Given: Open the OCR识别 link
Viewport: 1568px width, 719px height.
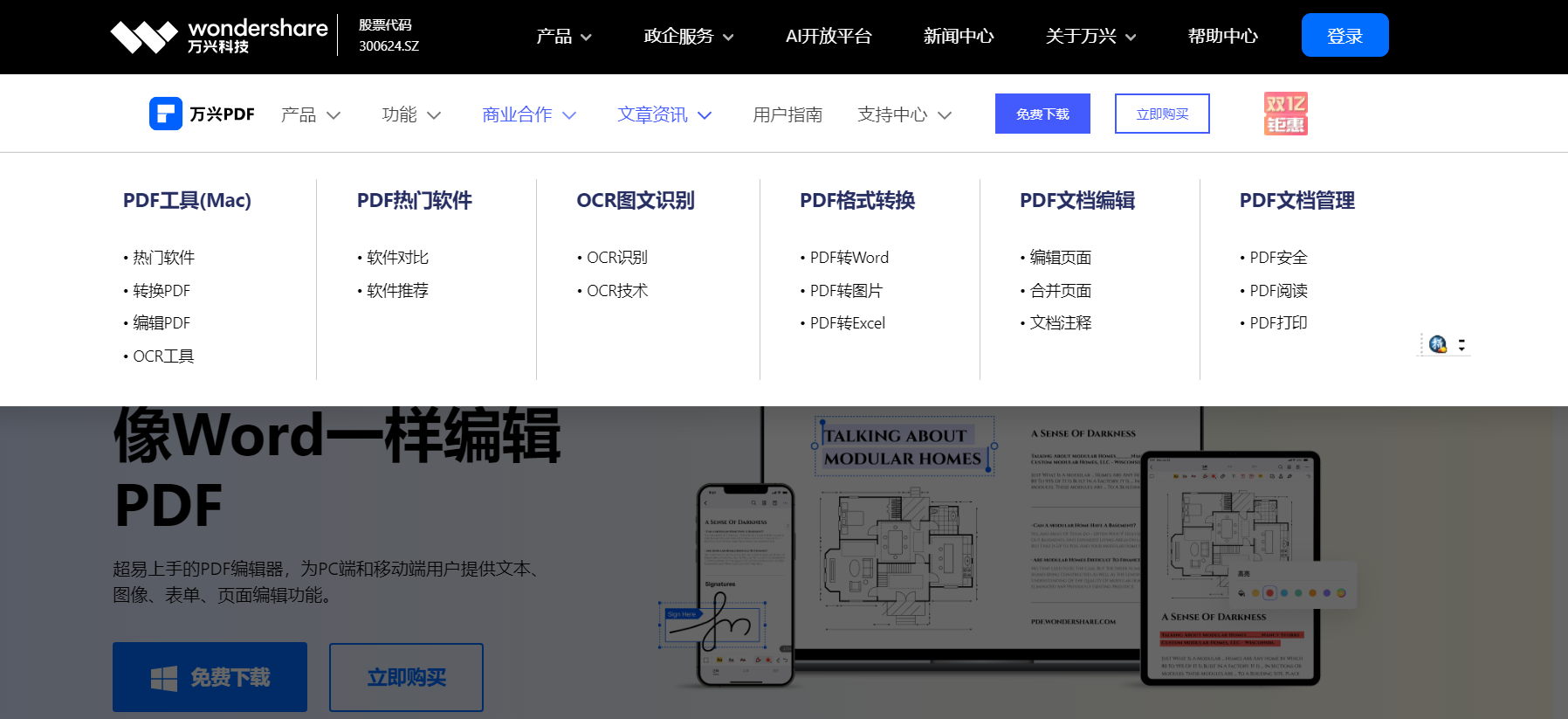Looking at the screenshot, I should pos(616,258).
